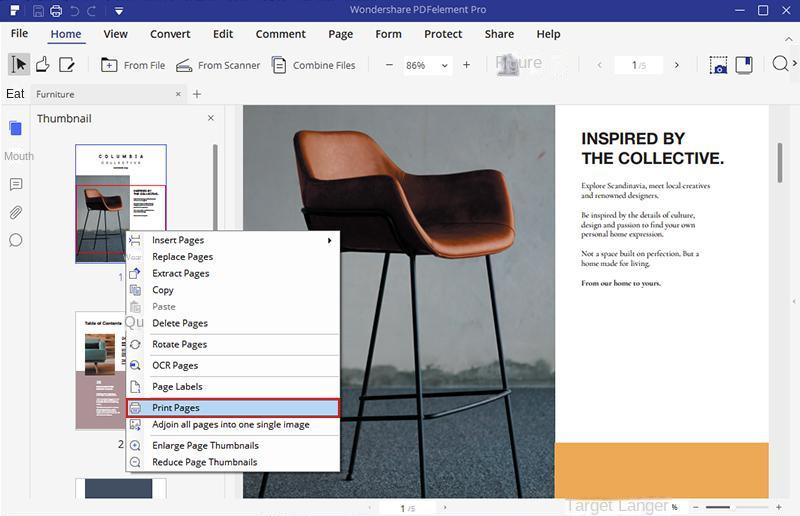
Task: Select Rotate Pages in context menu
Action: (179, 344)
